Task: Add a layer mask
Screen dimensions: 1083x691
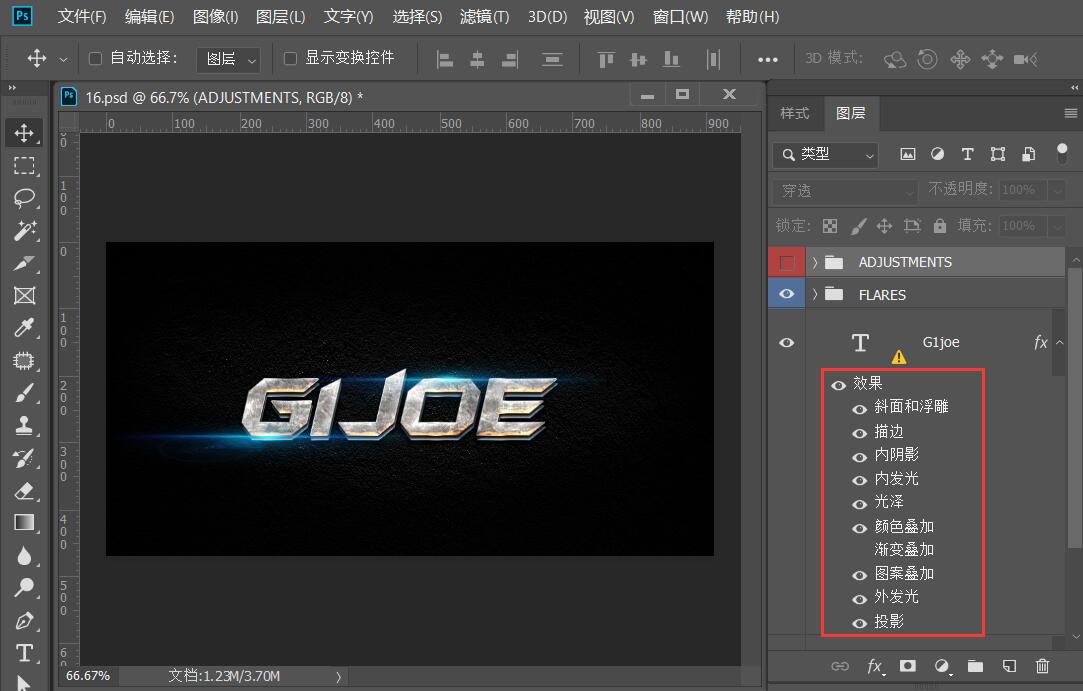Action: point(908,666)
